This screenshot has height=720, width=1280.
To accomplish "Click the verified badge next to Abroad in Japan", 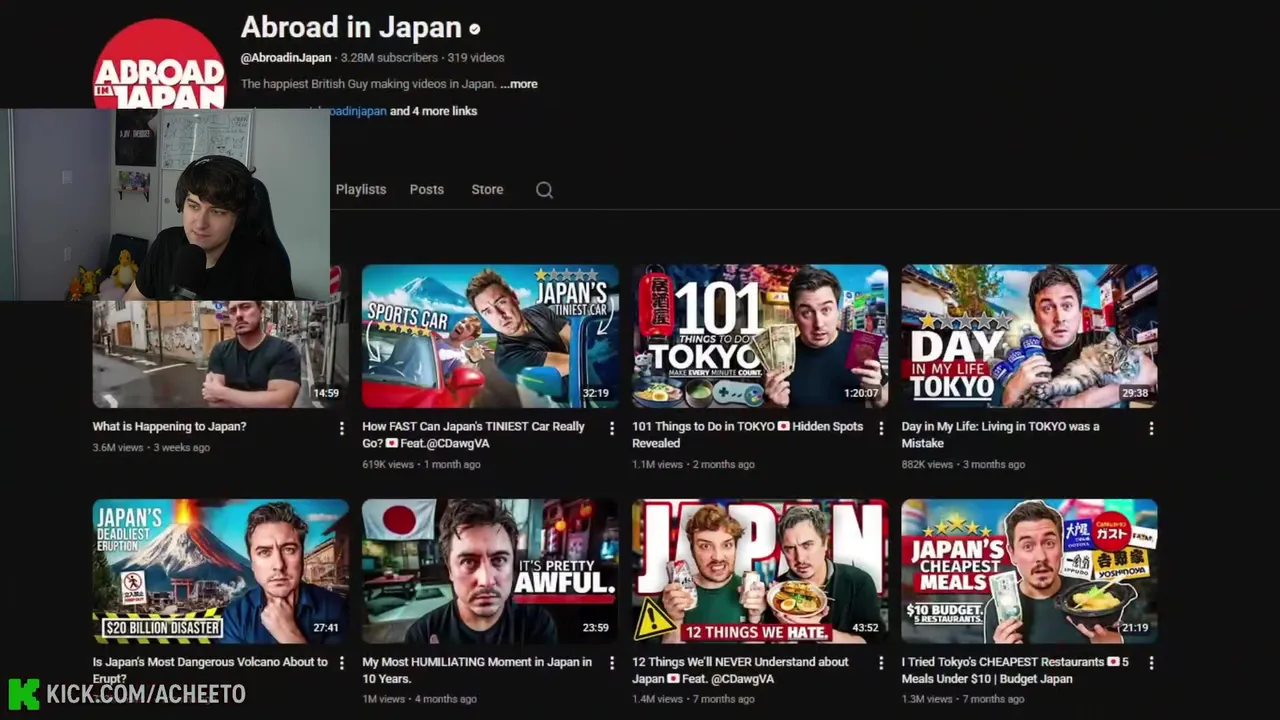I will click(x=474, y=29).
